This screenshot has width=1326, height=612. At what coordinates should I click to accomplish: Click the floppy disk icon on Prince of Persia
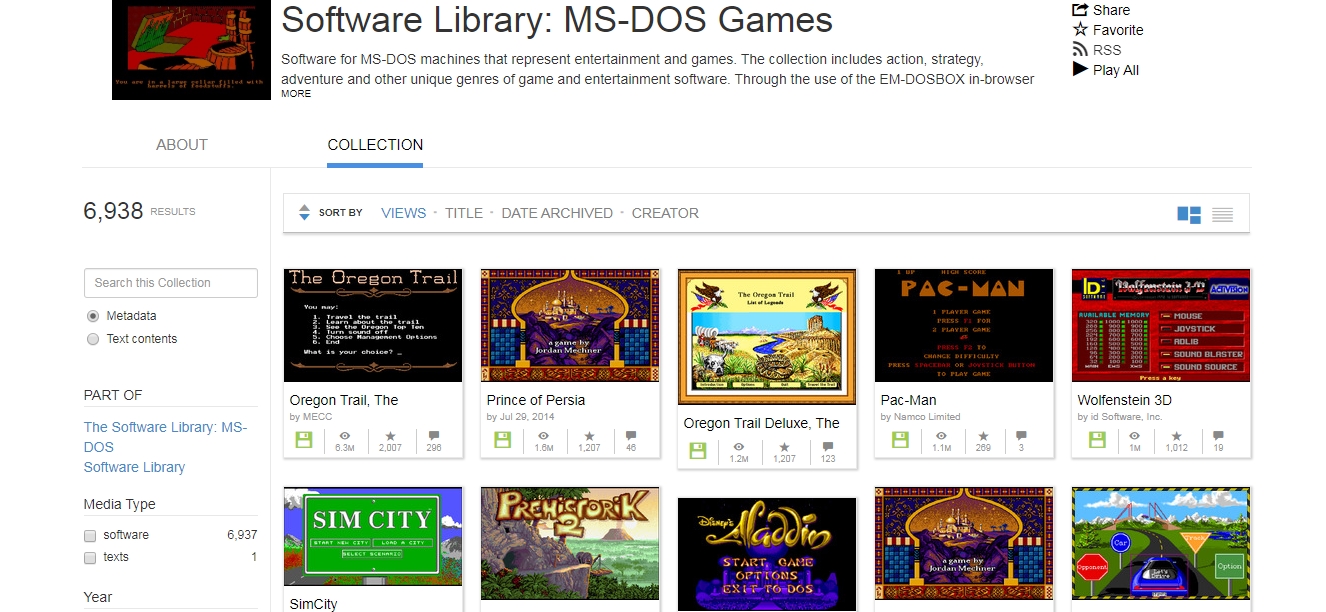pyautogui.click(x=501, y=440)
